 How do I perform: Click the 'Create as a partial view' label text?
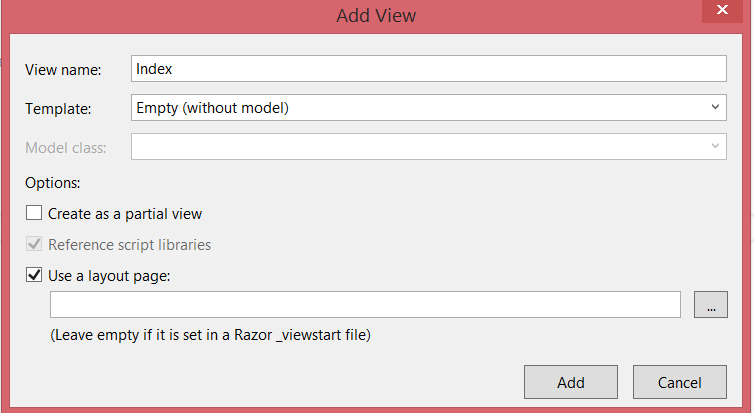click(125, 213)
